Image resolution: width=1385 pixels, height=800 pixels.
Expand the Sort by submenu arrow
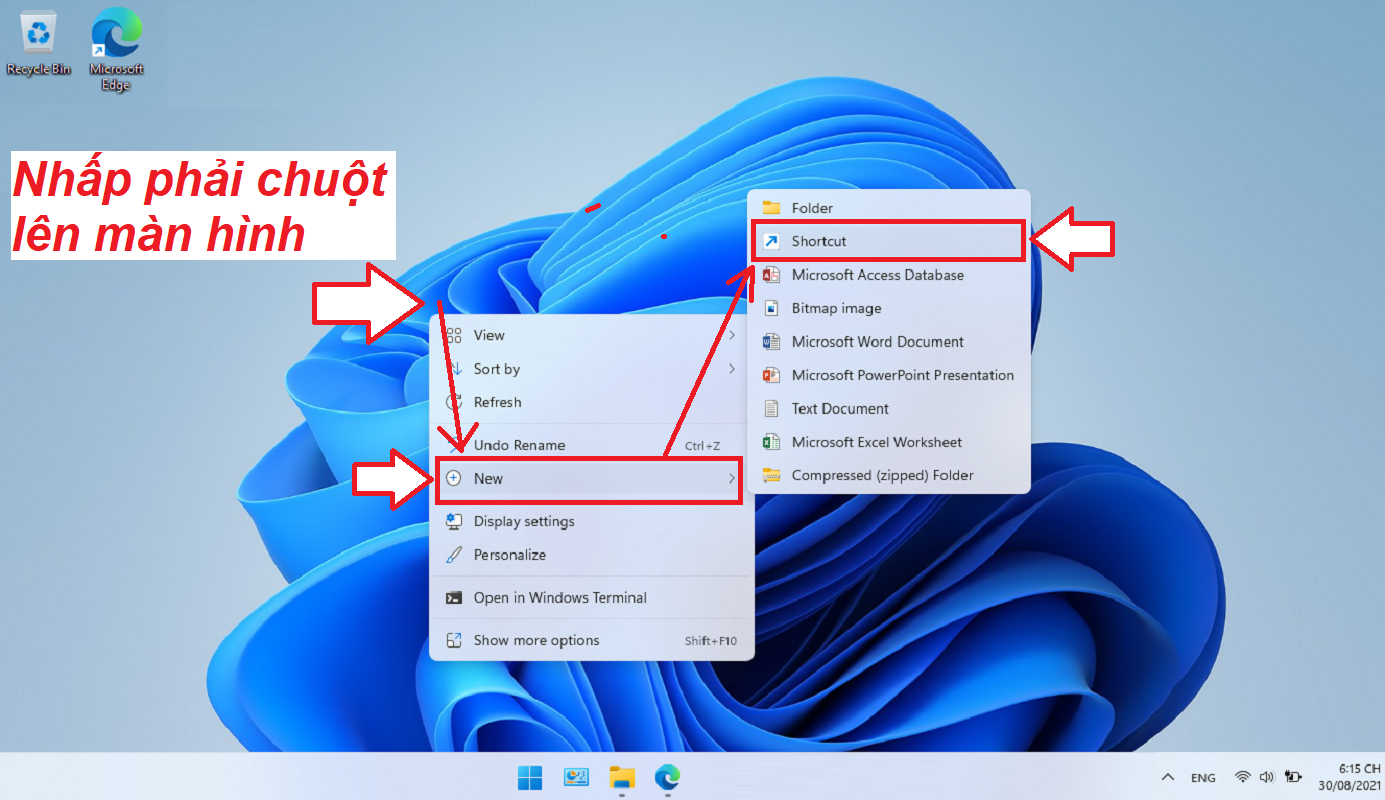(732, 369)
